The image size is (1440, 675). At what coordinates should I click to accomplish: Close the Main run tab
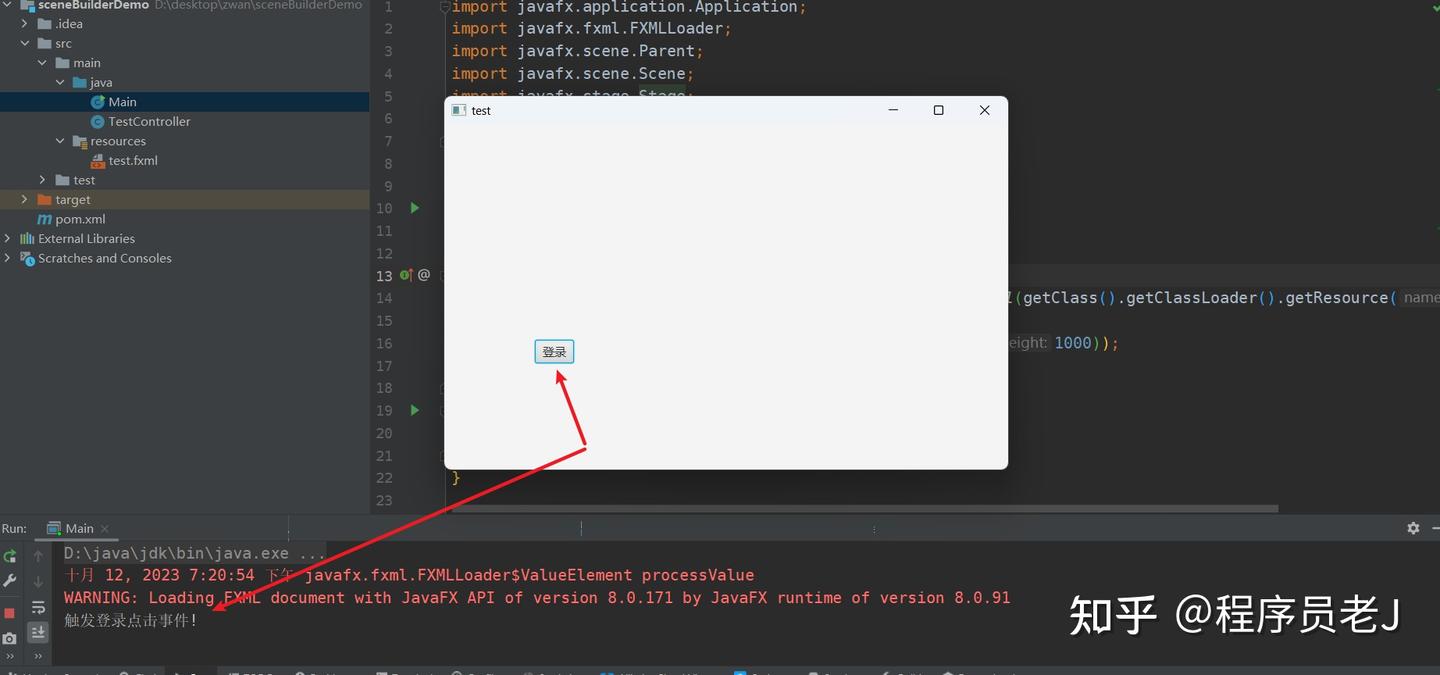tap(105, 529)
